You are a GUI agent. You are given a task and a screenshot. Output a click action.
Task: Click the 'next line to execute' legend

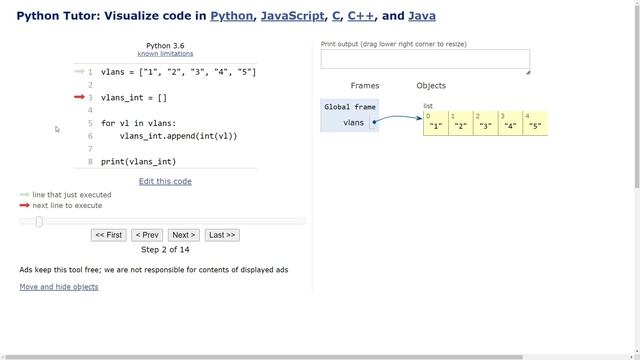point(67,205)
